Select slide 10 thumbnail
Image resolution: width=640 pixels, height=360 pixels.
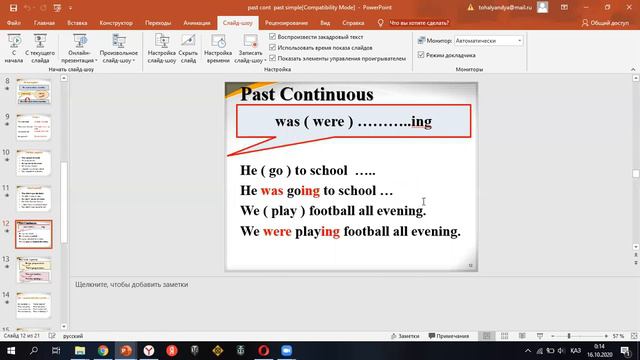pos(34,163)
